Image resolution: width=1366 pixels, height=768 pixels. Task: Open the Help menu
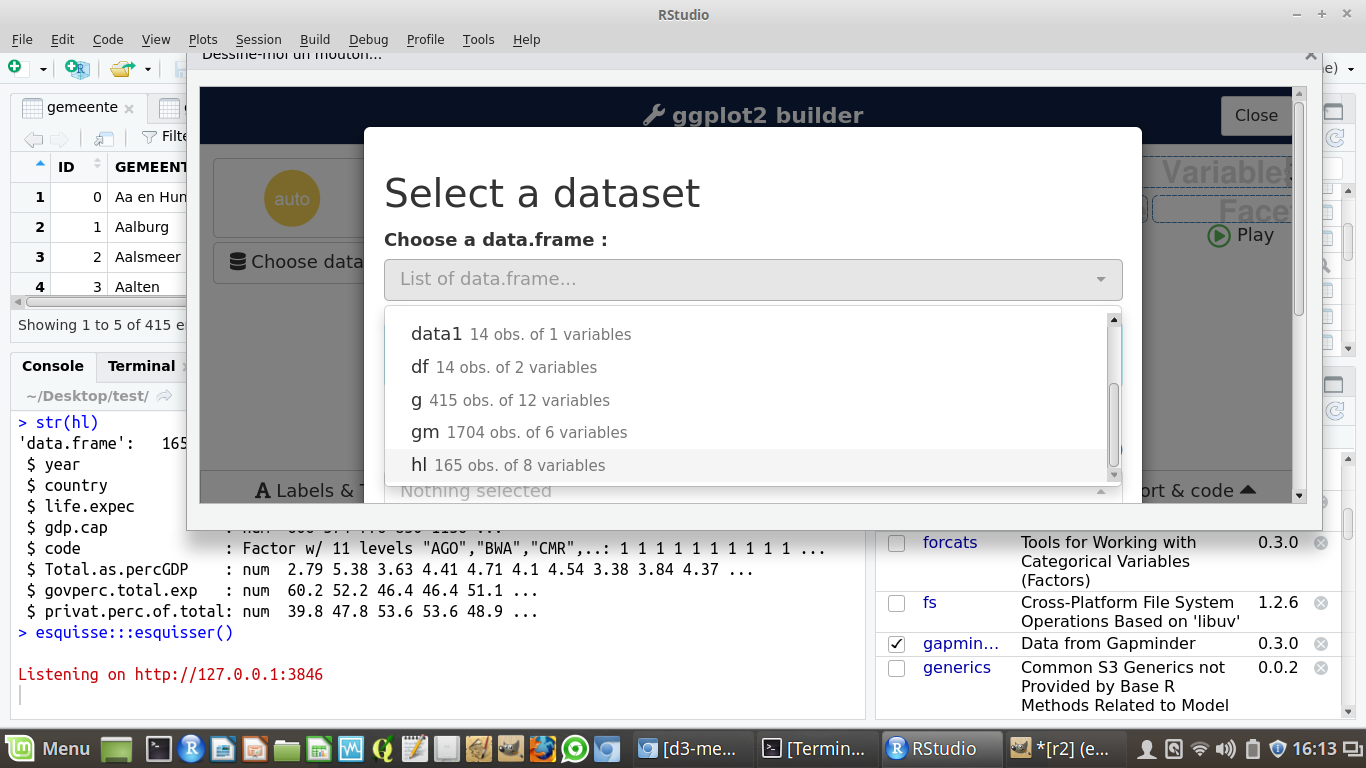(x=527, y=39)
